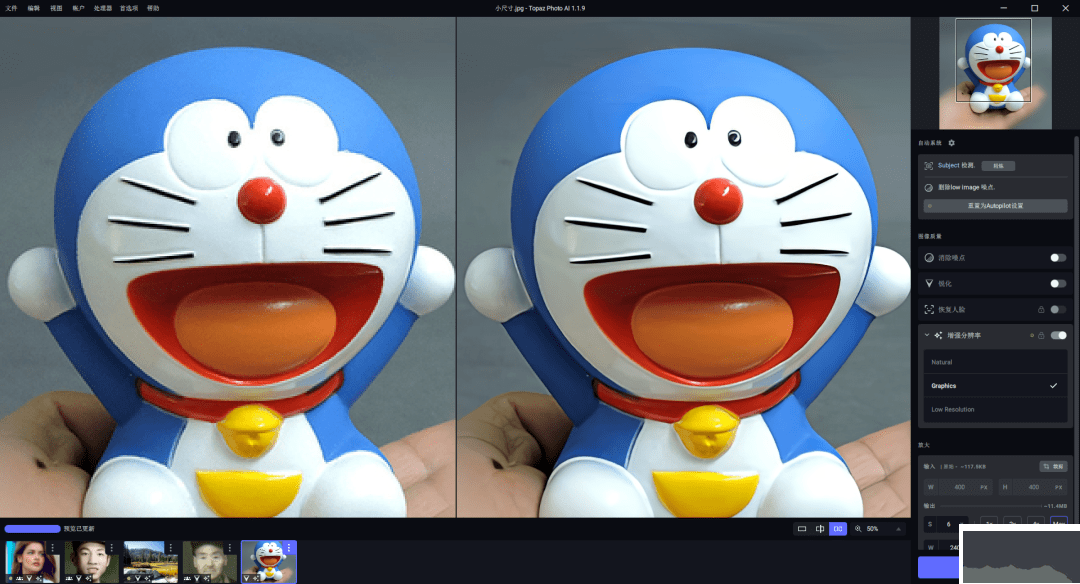1080x584 pixels.
Task: Open the 视图 (View) menu
Action: tap(56, 8)
